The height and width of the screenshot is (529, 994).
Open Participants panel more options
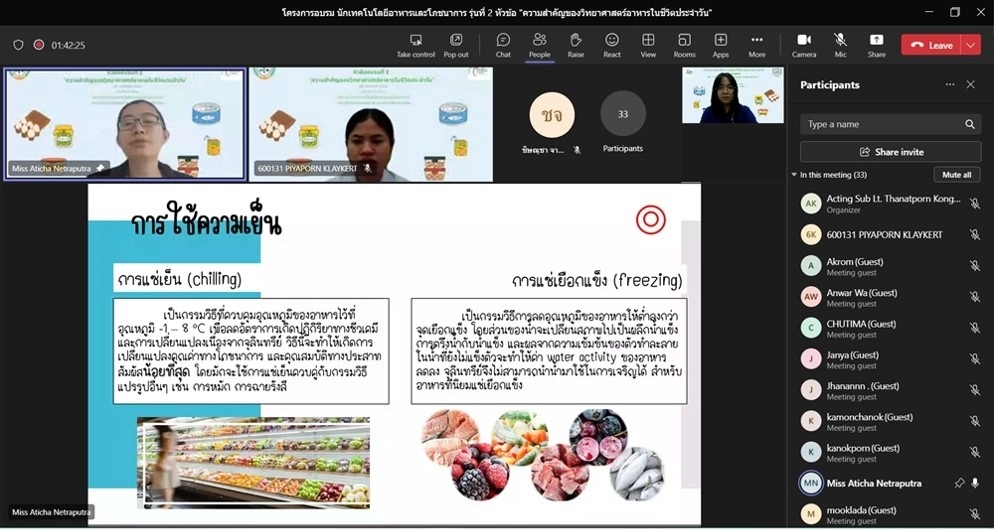950,84
